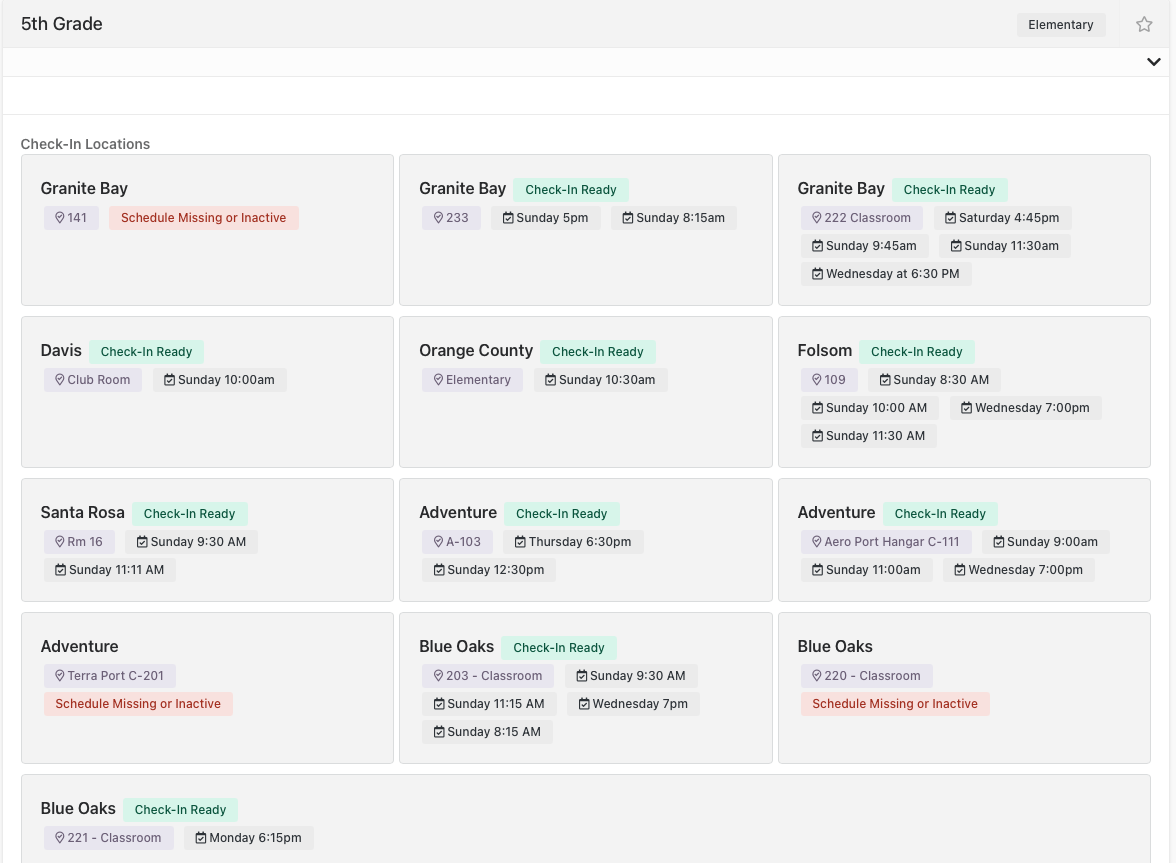Click the red Schedule Missing badge under room 141
This screenshot has width=1176, height=863.
[x=203, y=217]
